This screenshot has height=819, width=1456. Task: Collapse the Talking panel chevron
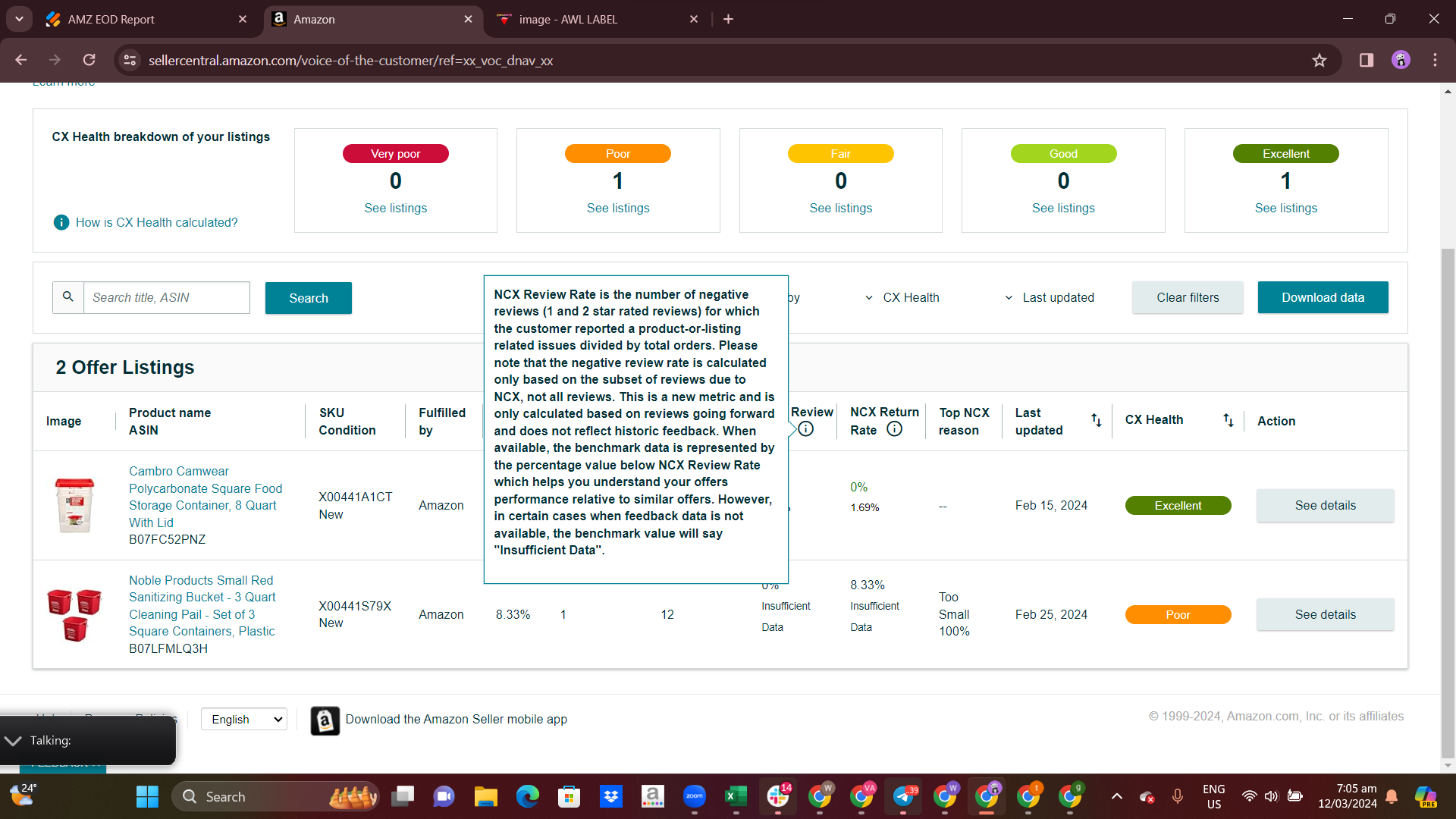(12, 740)
